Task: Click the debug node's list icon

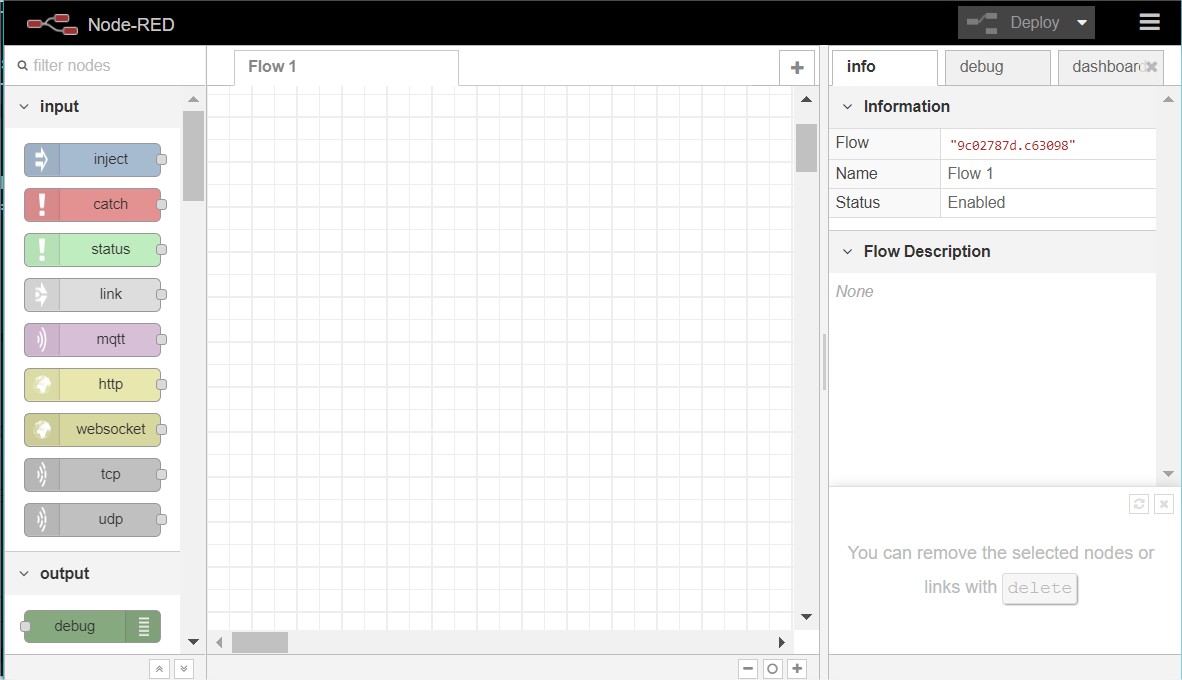Action: coord(144,626)
